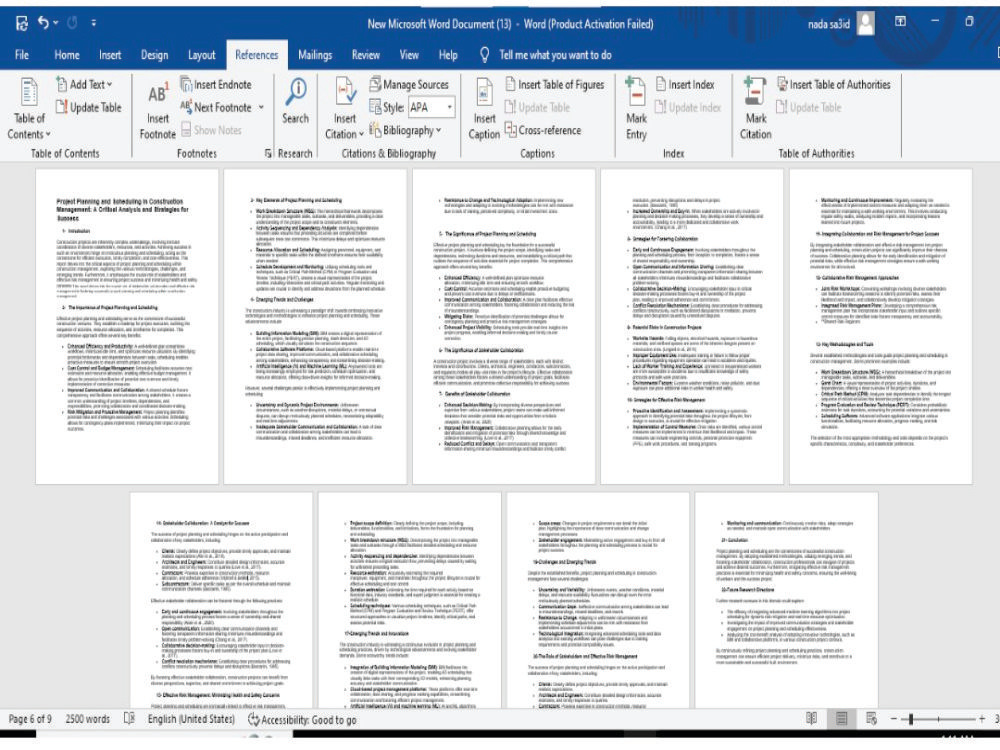Click the 2500 words count
This screenshot has width=1000, height=750.
point(87,719)
